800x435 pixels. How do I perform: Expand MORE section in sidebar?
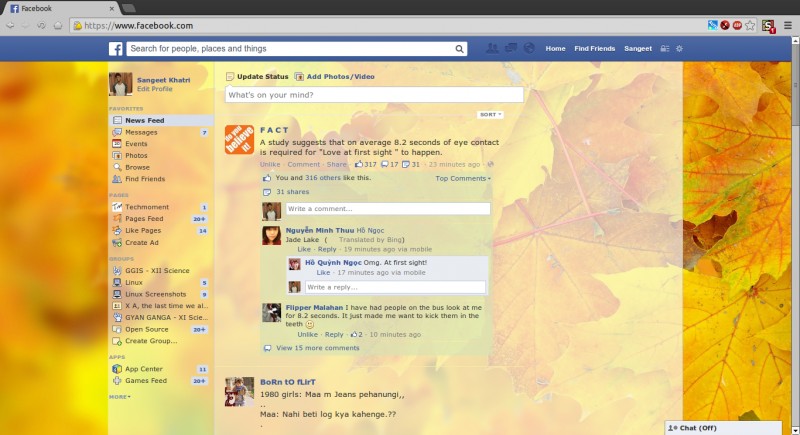(119, 397)
